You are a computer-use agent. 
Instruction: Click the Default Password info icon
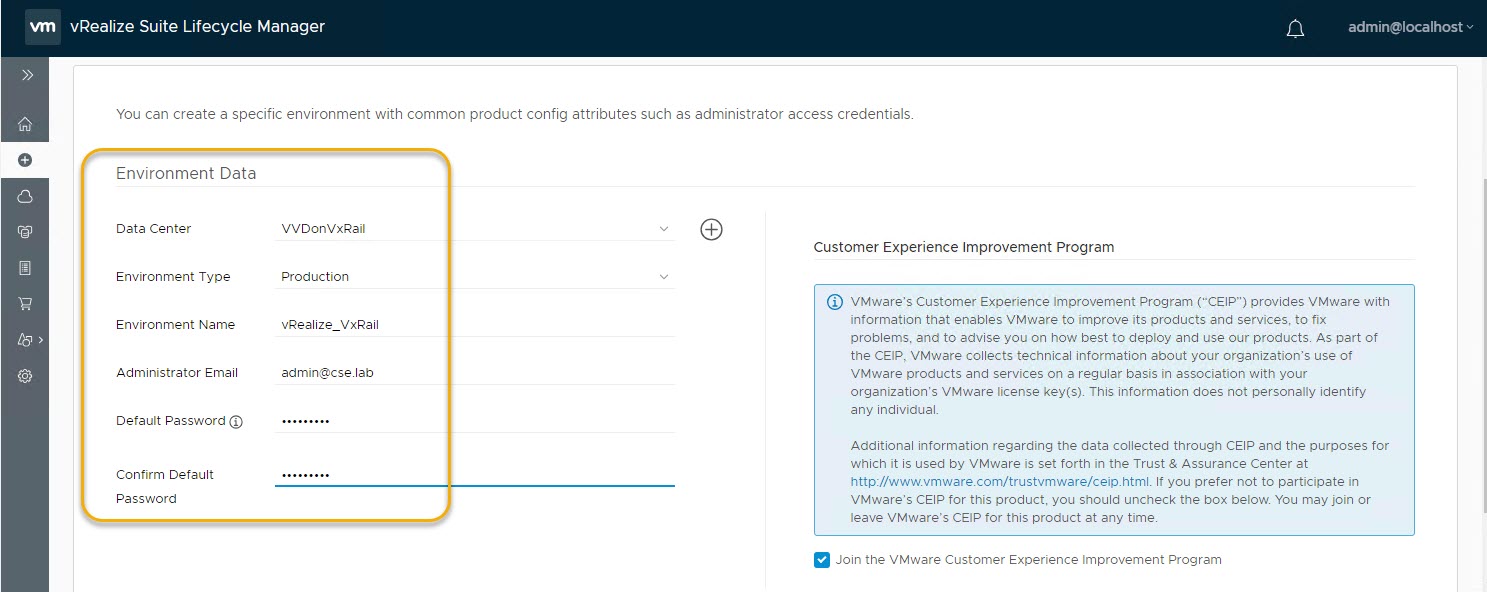(236, 422)
